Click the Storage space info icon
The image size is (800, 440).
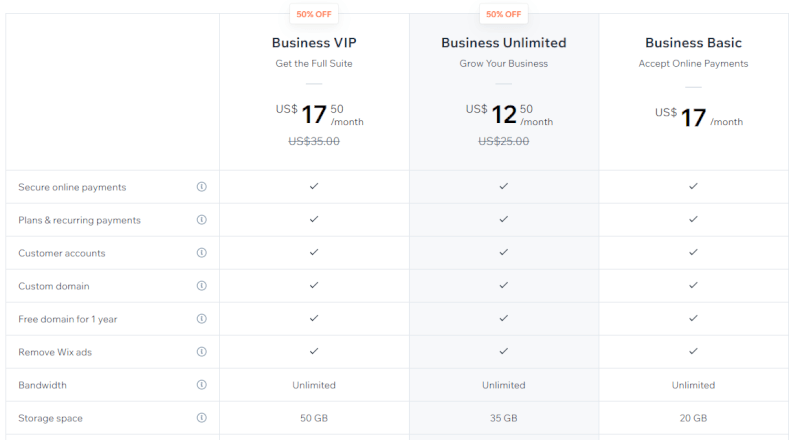pos(202,418)
